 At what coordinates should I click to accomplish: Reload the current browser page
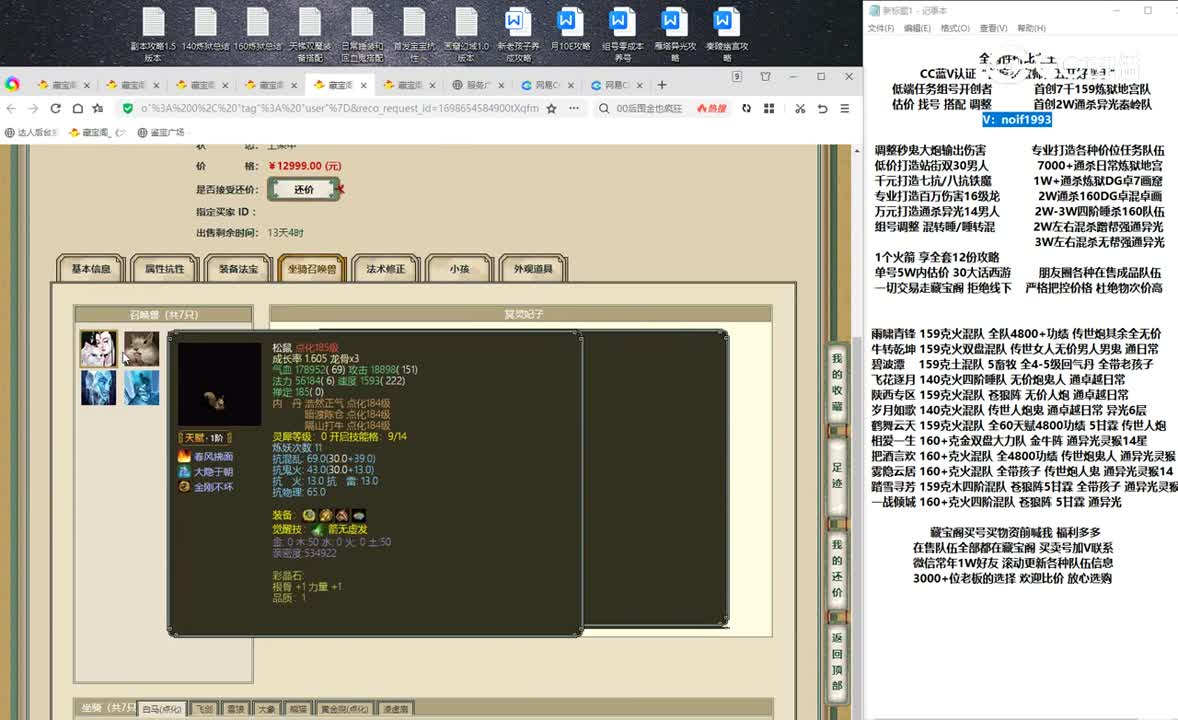(x=55, y=109)
